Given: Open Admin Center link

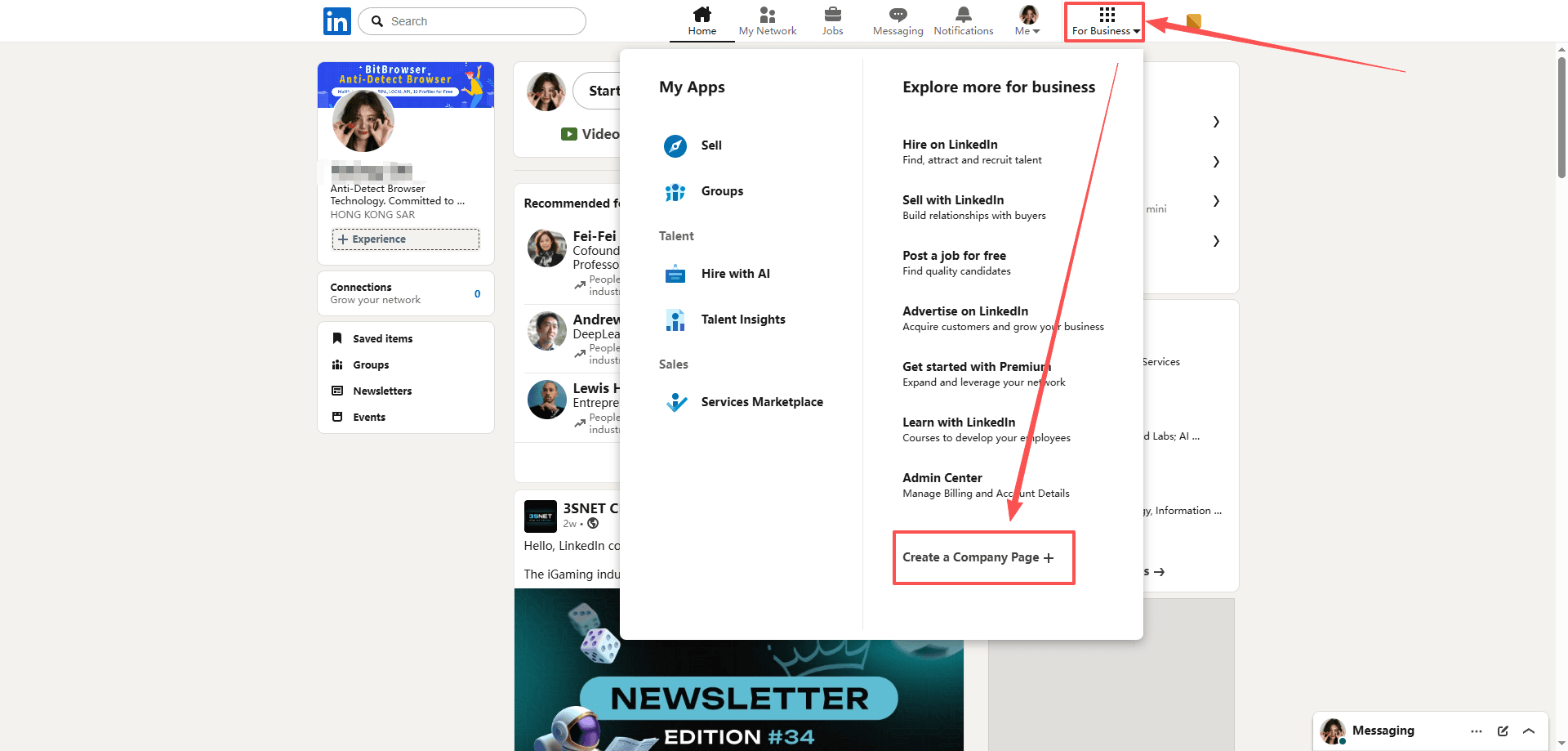Looking at the screenshot, I should tap(986, 485).
